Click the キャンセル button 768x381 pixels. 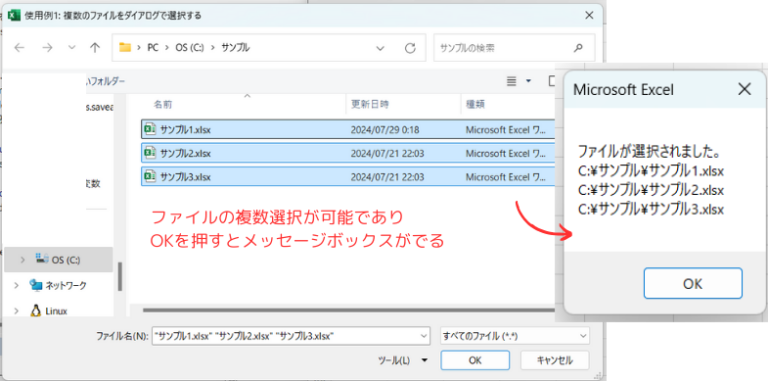(555, 360)
